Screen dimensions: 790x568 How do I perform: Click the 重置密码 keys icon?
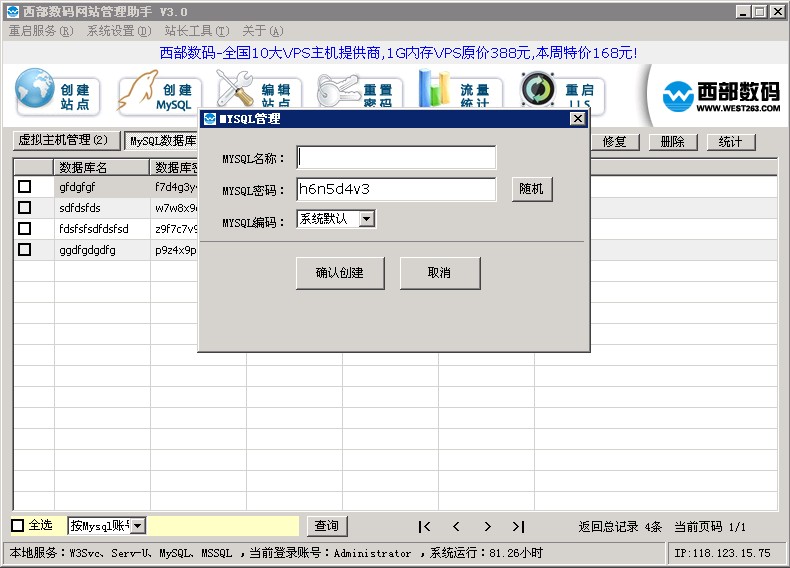point(338,92)
